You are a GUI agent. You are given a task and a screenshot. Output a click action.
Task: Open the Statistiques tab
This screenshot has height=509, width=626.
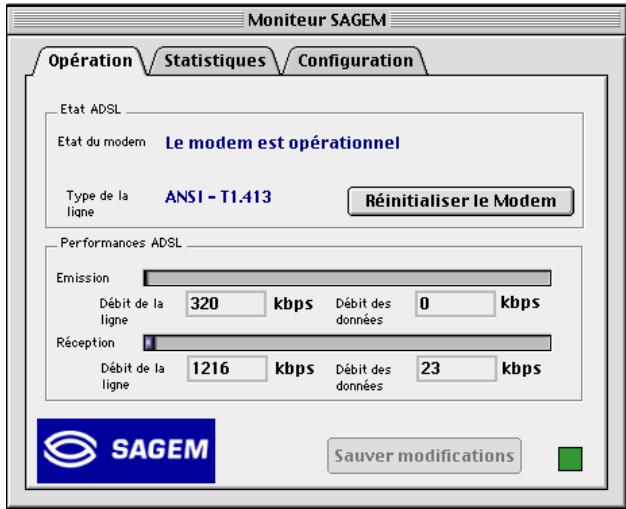point(215,61)
